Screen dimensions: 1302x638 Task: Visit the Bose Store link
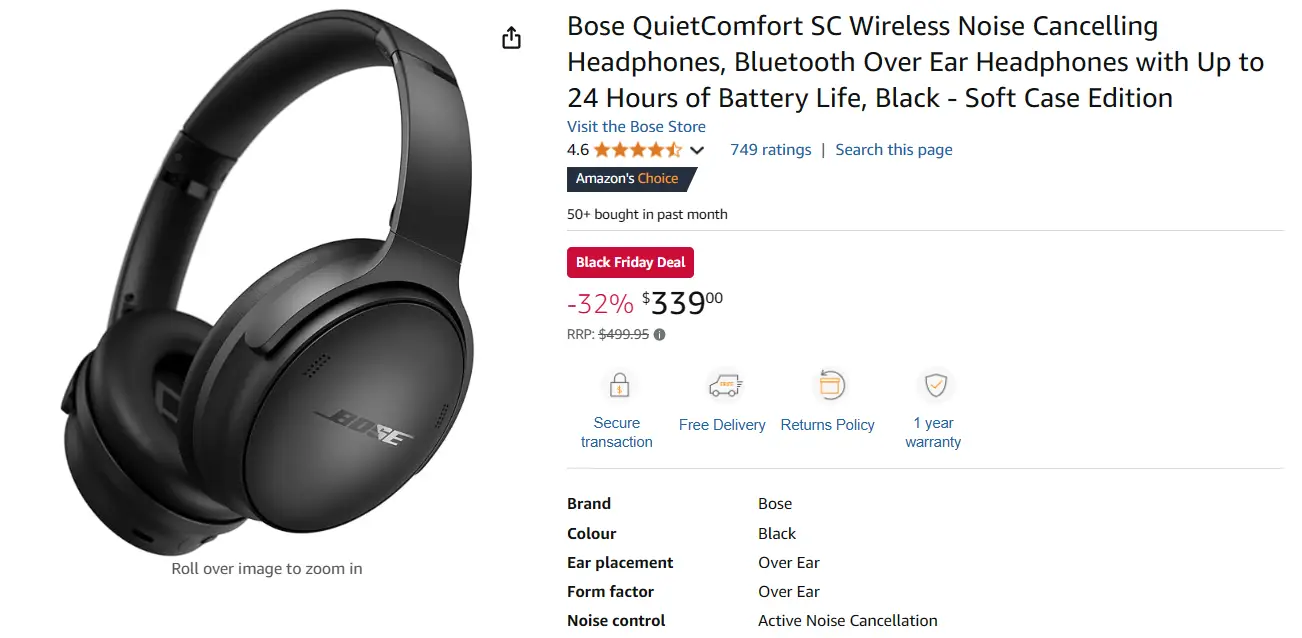coord(636,127)
